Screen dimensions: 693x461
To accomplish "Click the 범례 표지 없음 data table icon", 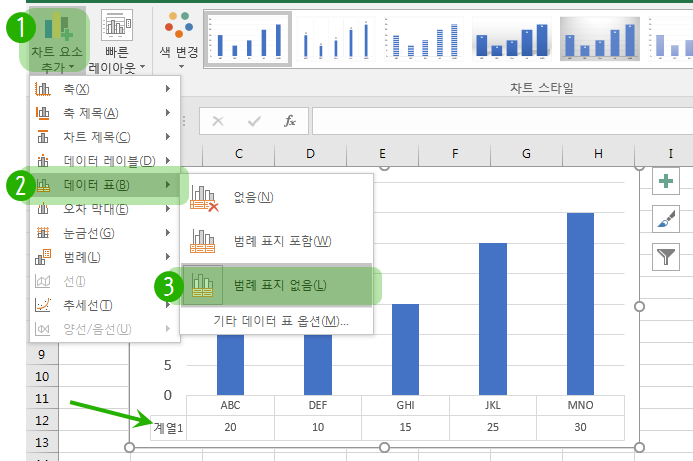I will [x=202, y=286].
